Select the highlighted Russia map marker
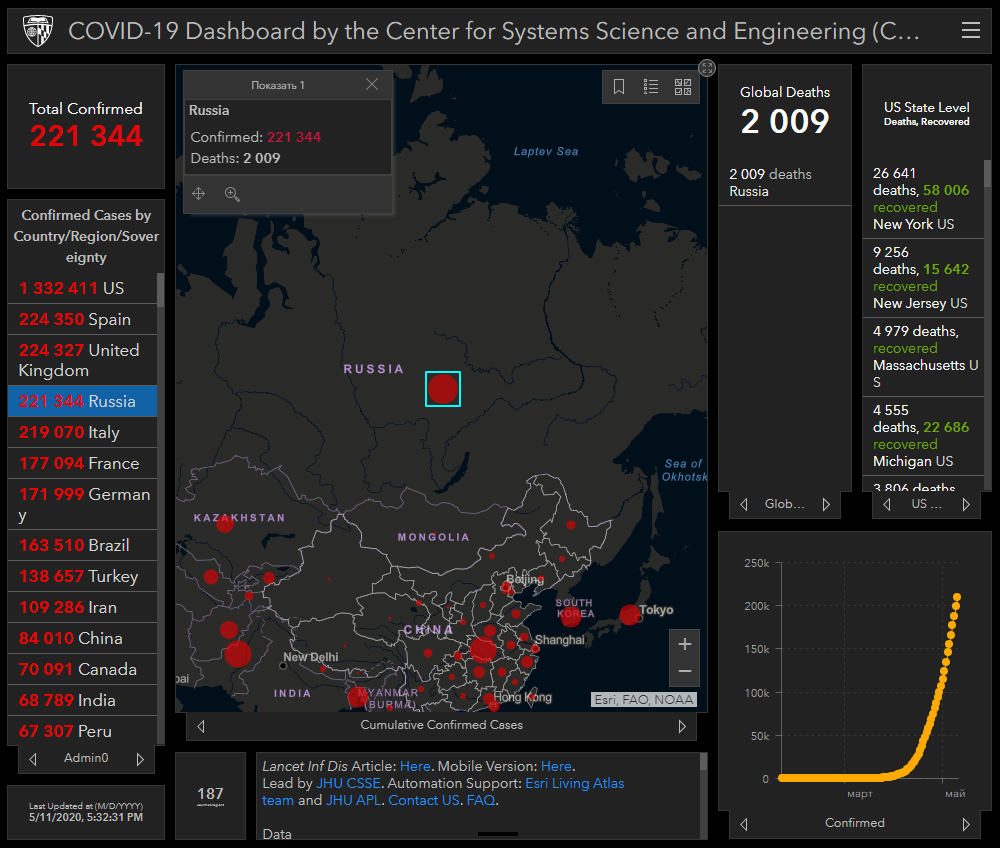The height and width of the screenshot is (848, 1000). (443, 389)
